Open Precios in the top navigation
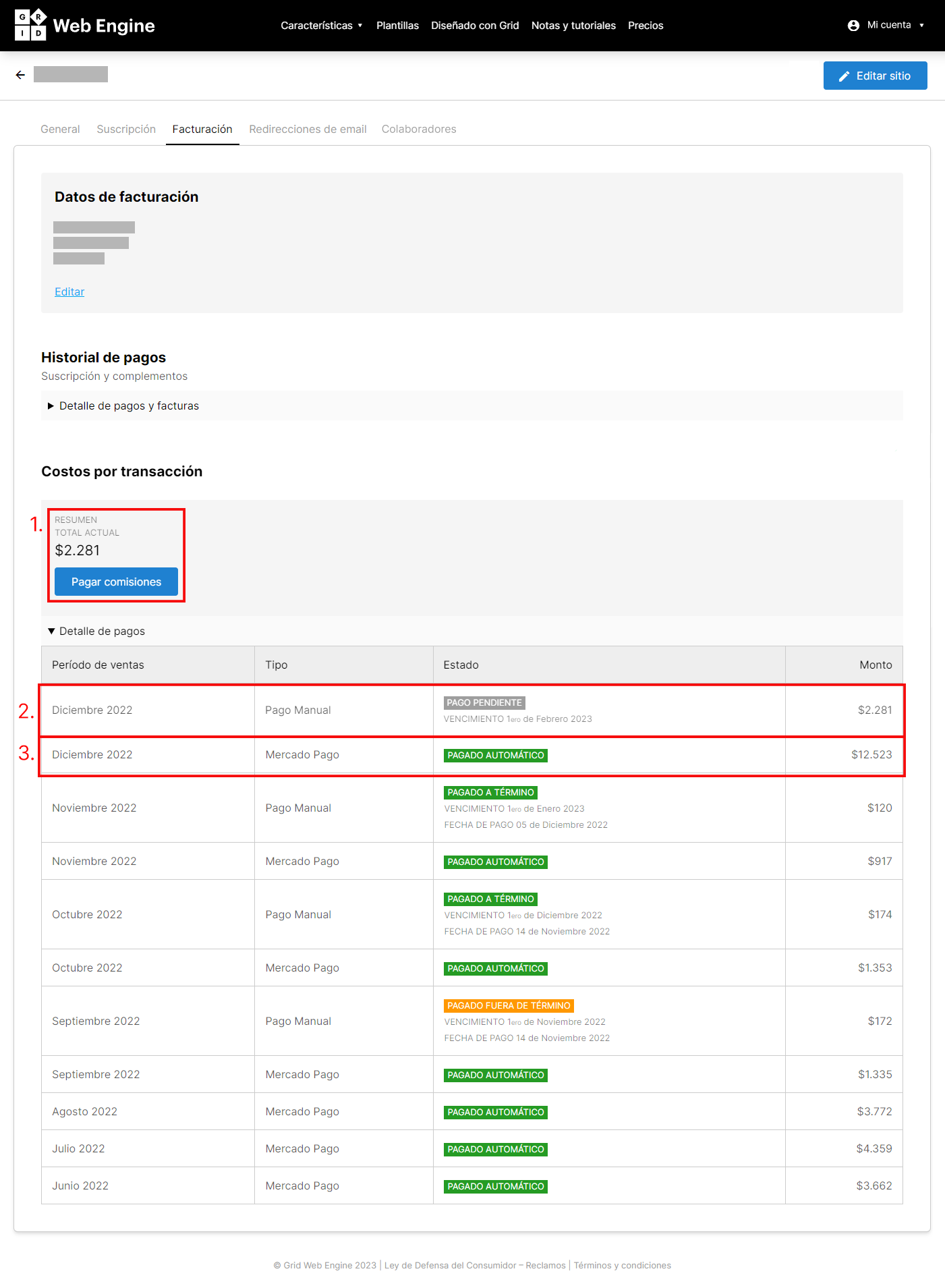The height and width of the screenshot is (1288, 945). (646, 26)
